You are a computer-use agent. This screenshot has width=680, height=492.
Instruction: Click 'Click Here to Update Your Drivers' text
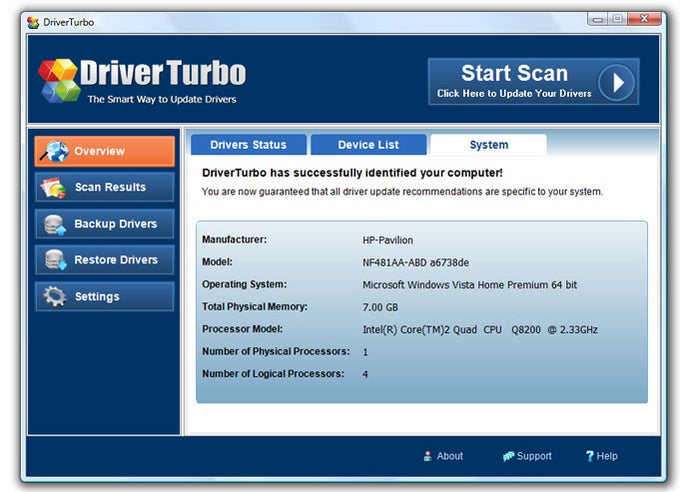coord(514,94)
